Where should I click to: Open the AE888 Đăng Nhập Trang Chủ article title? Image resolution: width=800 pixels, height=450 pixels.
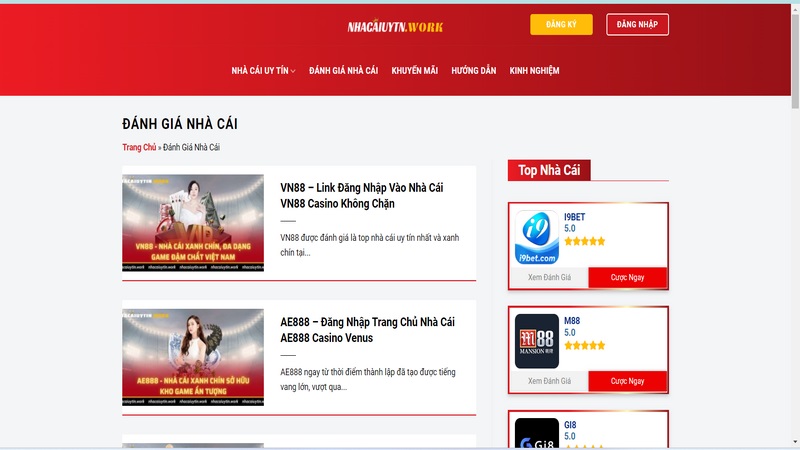click(x=367, y=330)
